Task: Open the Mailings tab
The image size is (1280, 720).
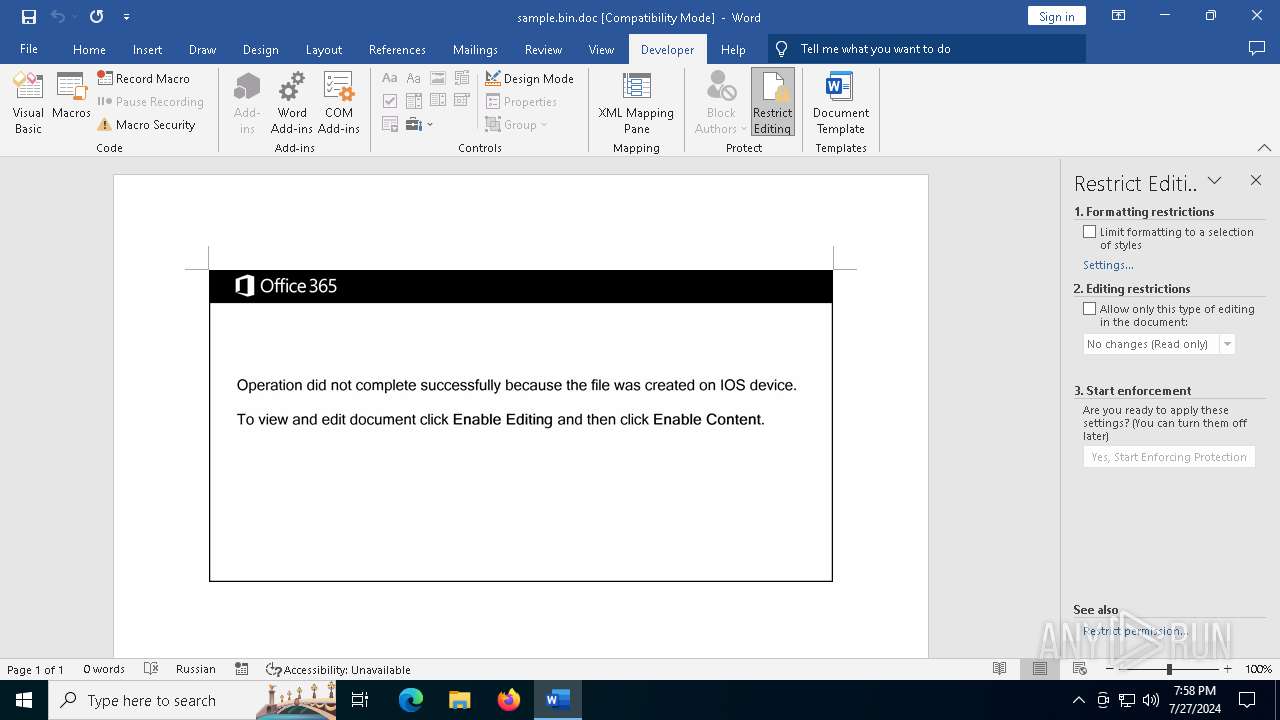Action: coord(475,49)
